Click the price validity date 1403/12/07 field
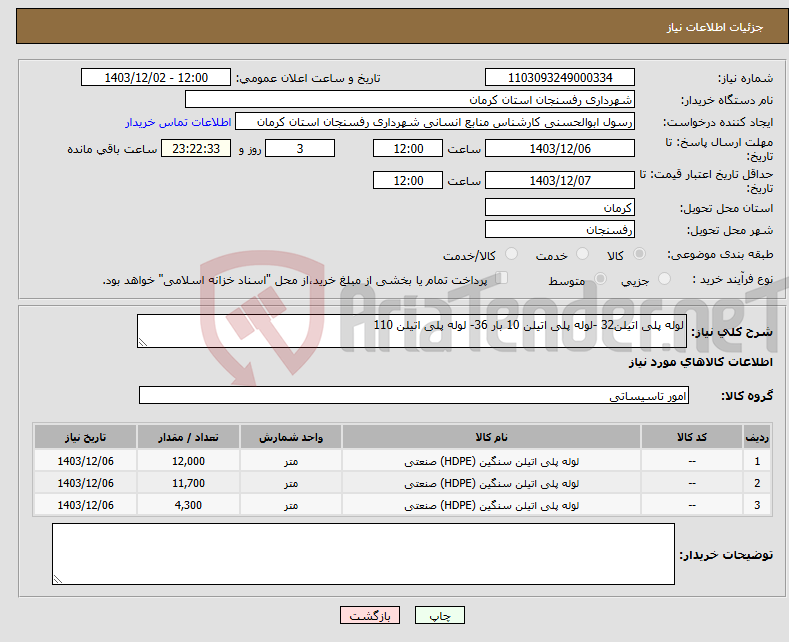 (x=560, y=180)
